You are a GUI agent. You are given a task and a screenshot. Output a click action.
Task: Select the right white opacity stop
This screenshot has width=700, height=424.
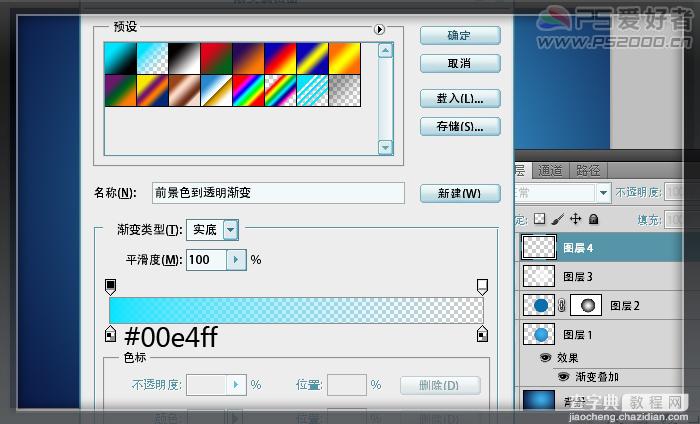pyautogui.click(x=482, y=287)
